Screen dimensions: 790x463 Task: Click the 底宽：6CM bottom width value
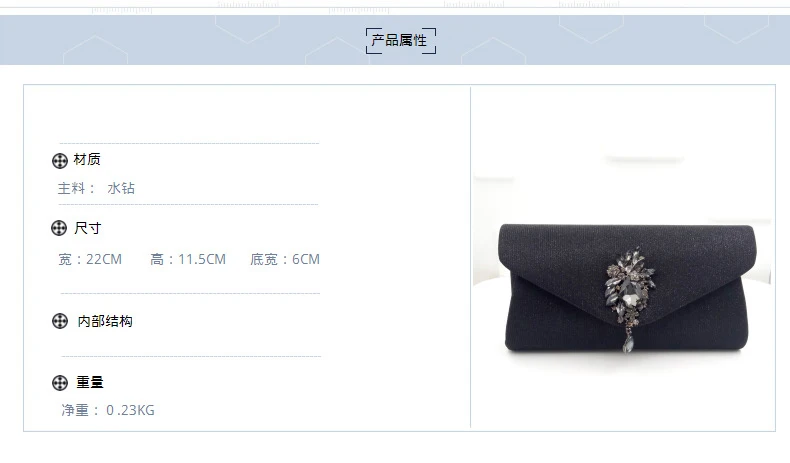click(x=285, y=259)
